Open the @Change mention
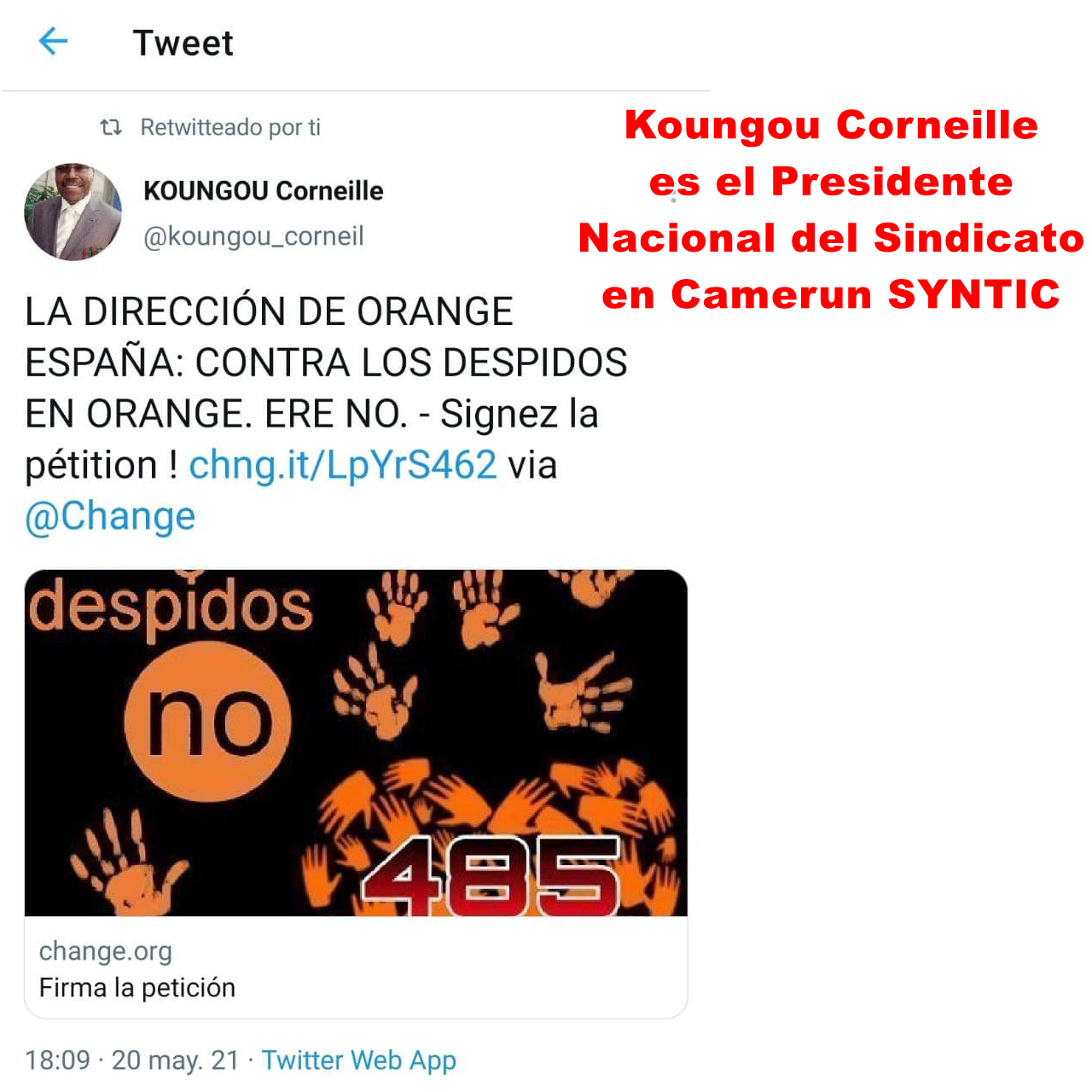This screenshot has width=1092, height=1092. [x=110, y=517]
